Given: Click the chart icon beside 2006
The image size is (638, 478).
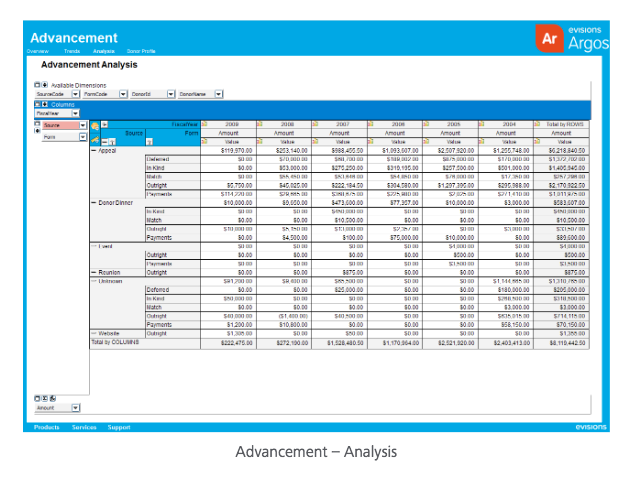Looking at the screenshot, I should 371,124.
